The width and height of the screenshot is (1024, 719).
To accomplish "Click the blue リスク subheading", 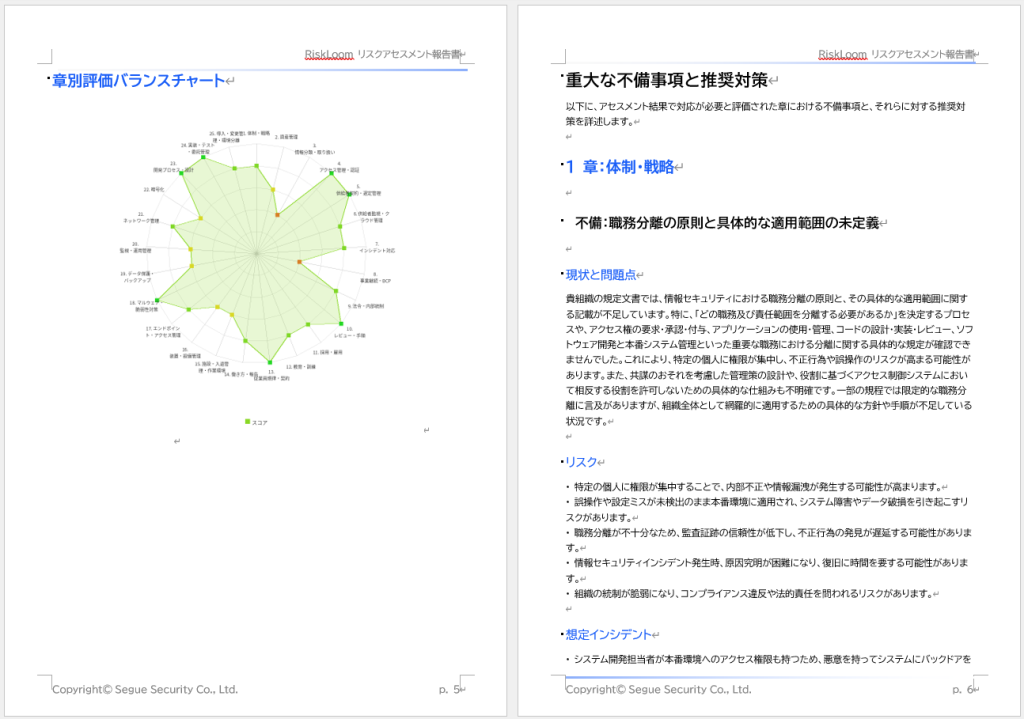I will pos(581,462).
